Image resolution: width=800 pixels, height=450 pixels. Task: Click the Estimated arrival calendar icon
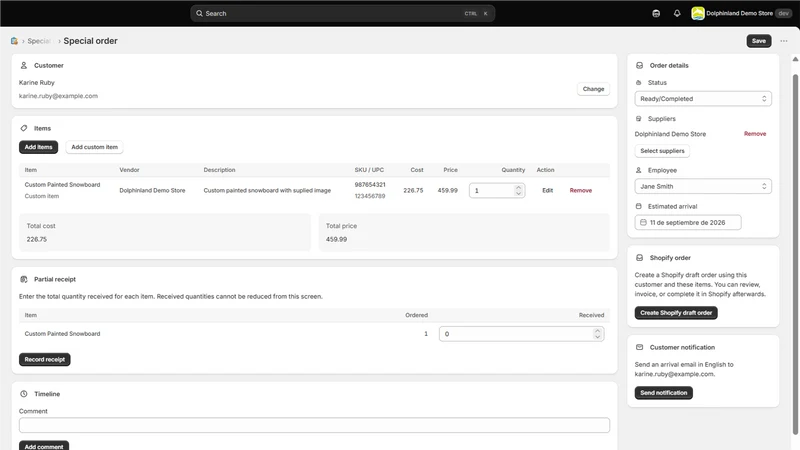tap(638, 206)
